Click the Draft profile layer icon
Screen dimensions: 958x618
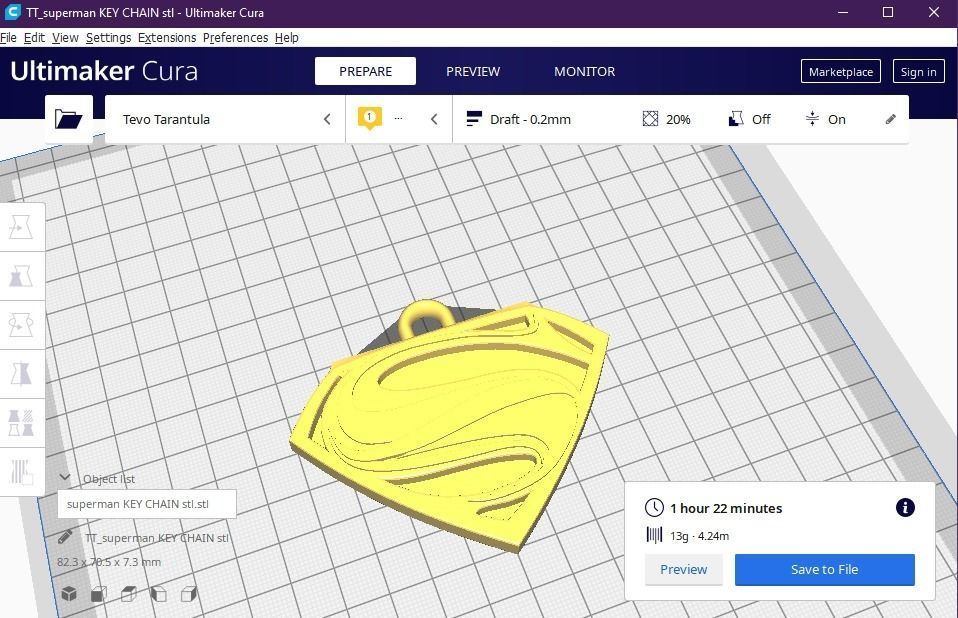click(x=474, y=118)
